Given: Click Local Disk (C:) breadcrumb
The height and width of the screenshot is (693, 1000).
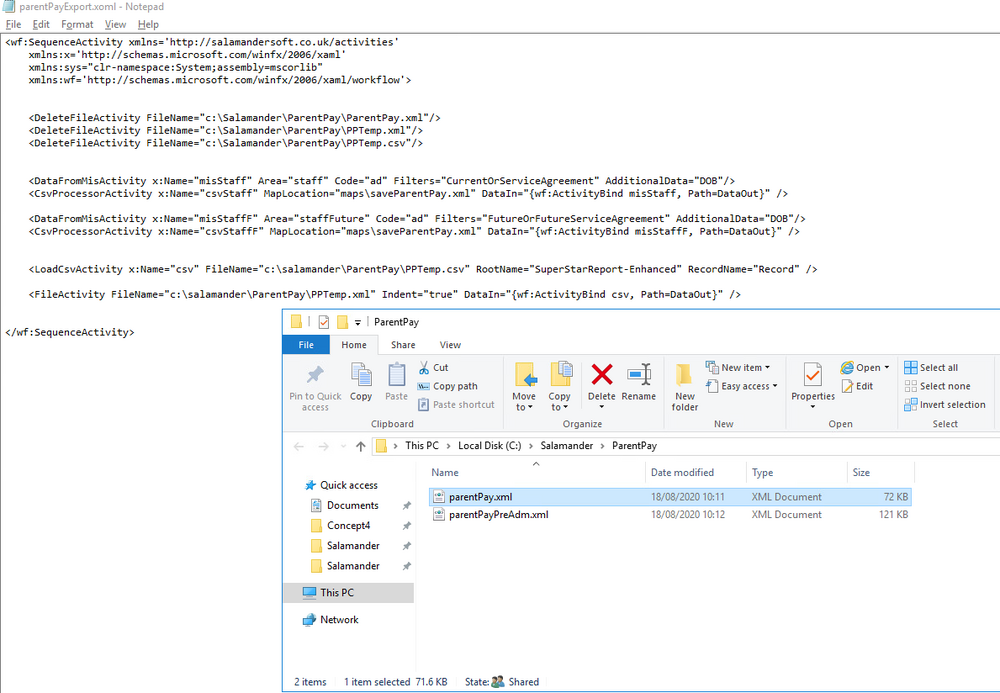Looking at the screenshot, I should point(489,446).
